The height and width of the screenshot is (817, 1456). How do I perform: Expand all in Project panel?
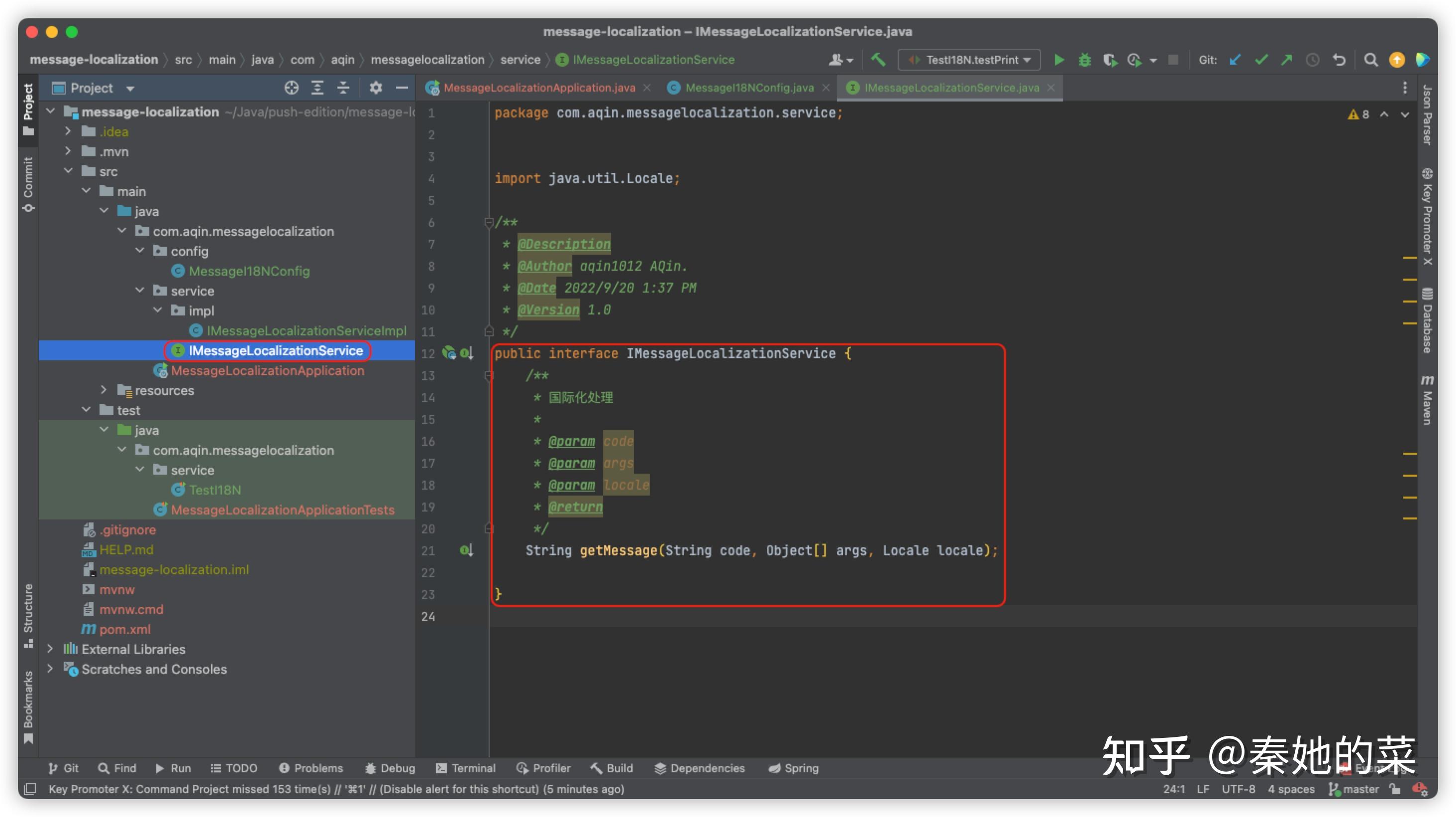coord(317,88)
